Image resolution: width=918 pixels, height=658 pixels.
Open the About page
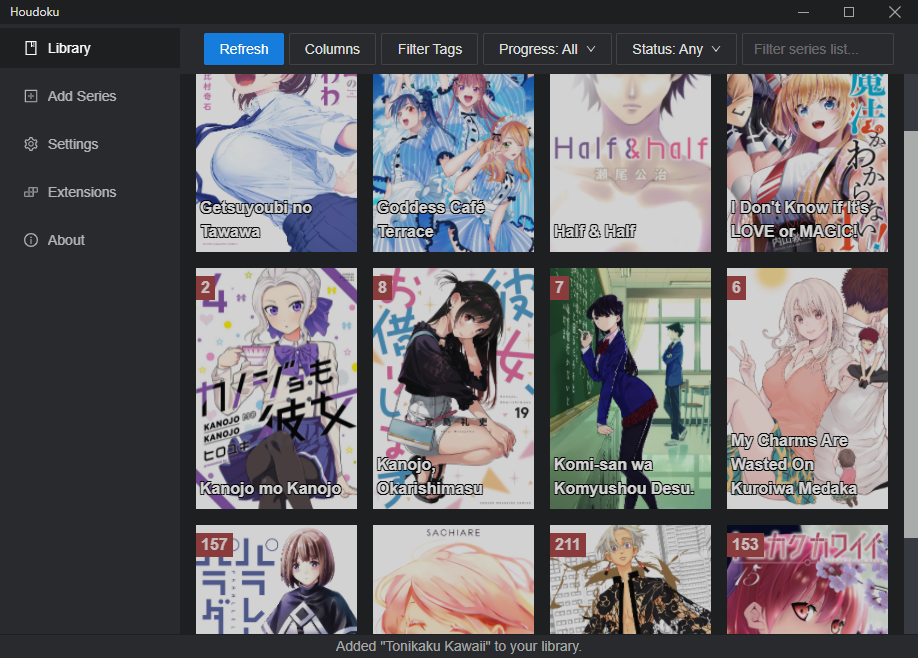pos(66,240)
